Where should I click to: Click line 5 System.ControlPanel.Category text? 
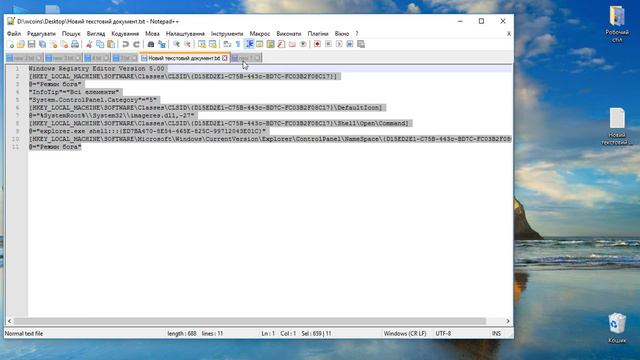93,100
